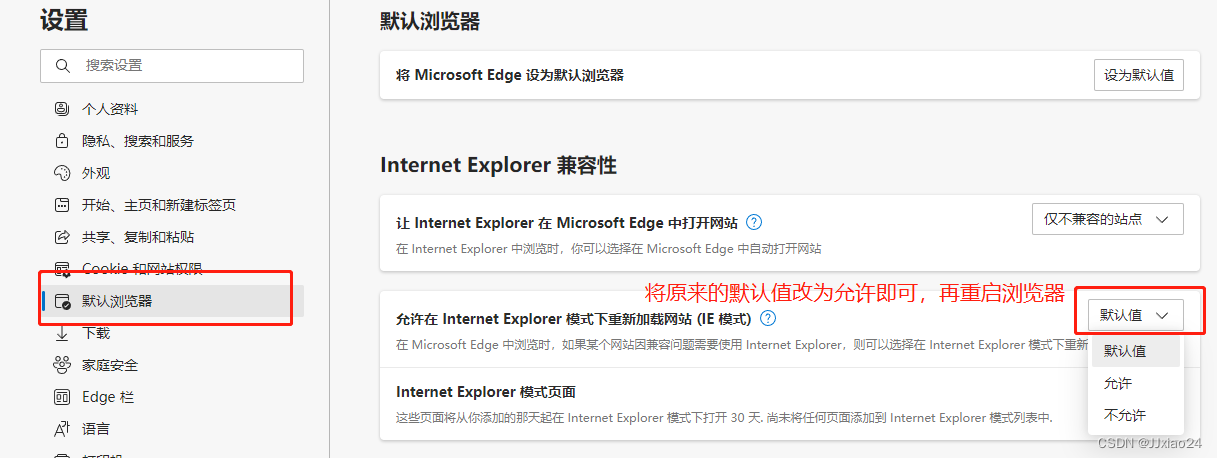Choose 默认值 option in dropdown list
Image resolution: width=1217 pixels, height=458 pixels.
click(x=1135, y=351)
